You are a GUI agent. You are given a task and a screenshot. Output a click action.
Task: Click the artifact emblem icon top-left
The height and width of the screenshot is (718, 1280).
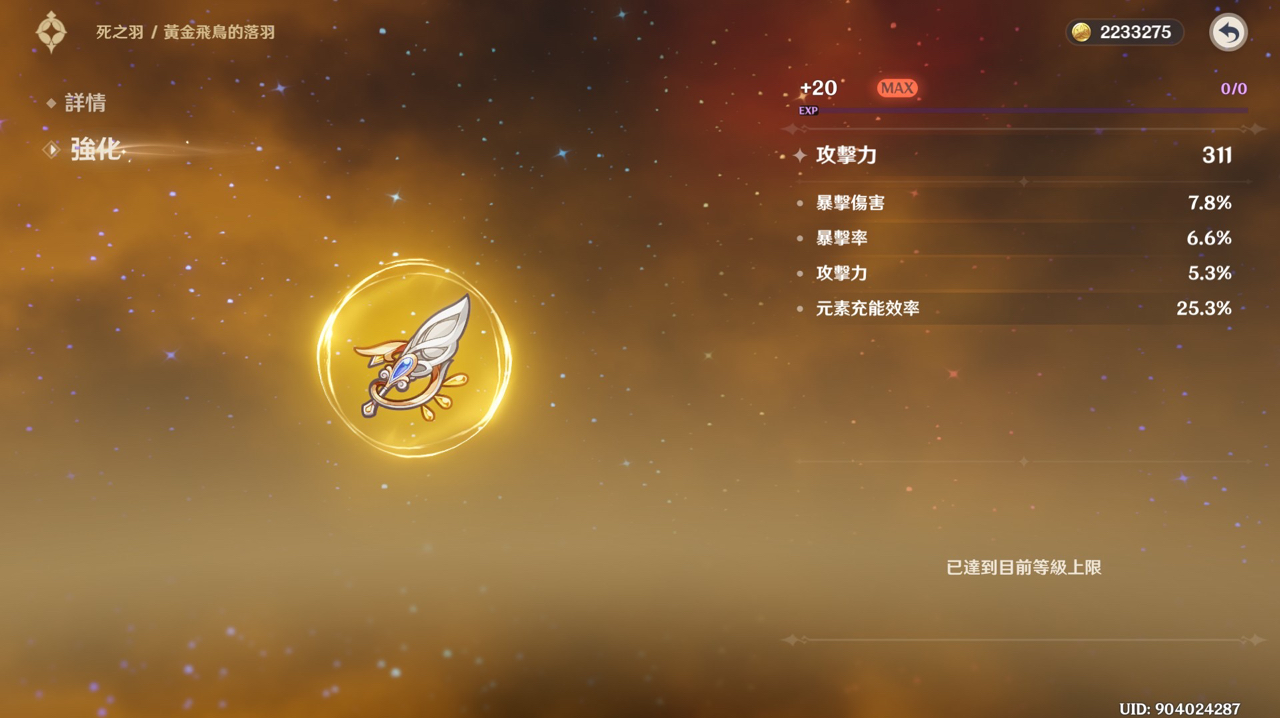tap(51, 32)
